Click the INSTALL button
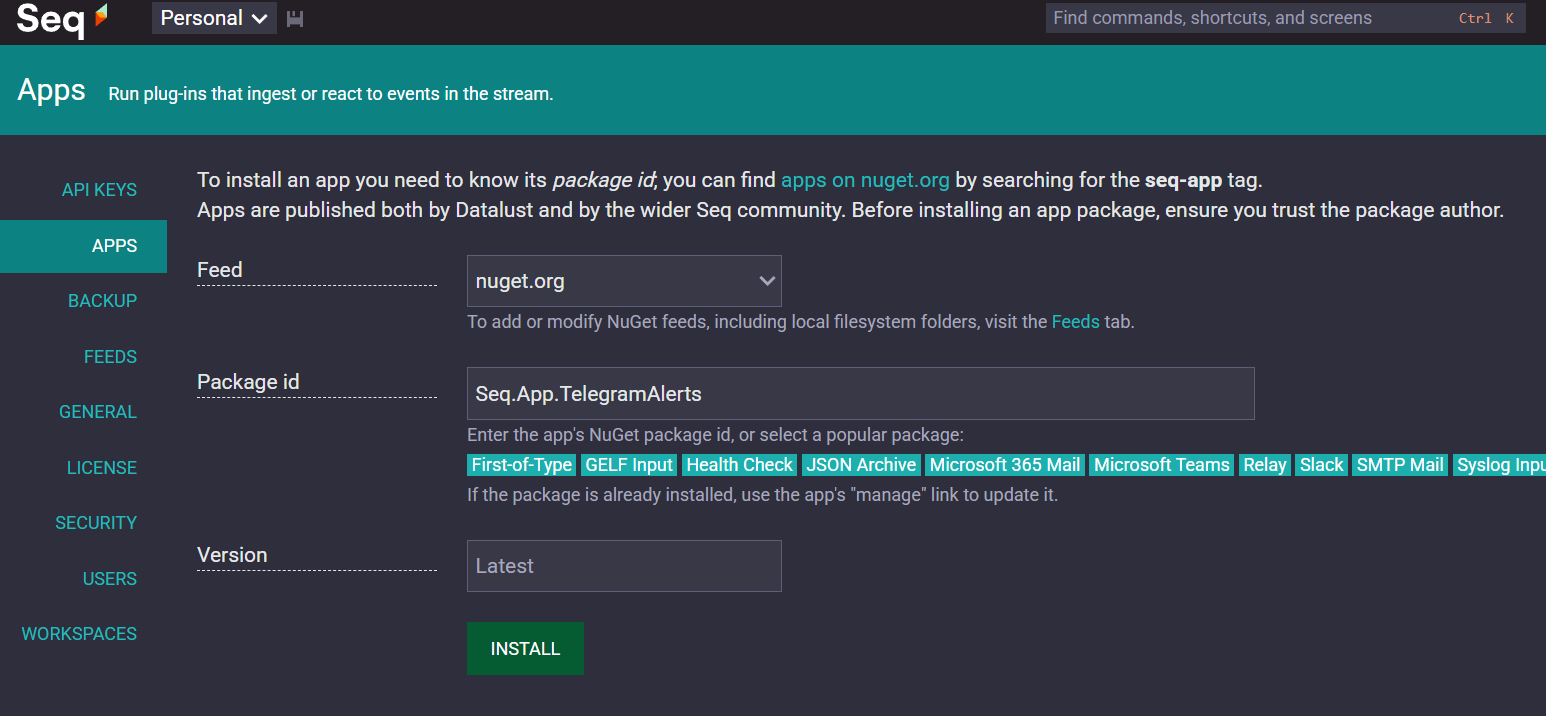The image size is (1546, 716). pos(525,649)
